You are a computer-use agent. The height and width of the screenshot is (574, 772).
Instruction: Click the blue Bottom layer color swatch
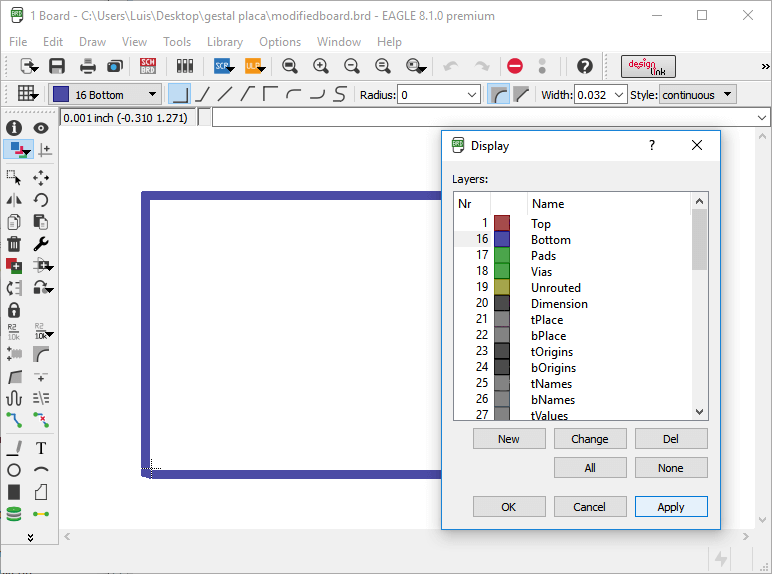pyautogui.click(x=502, y=239)
